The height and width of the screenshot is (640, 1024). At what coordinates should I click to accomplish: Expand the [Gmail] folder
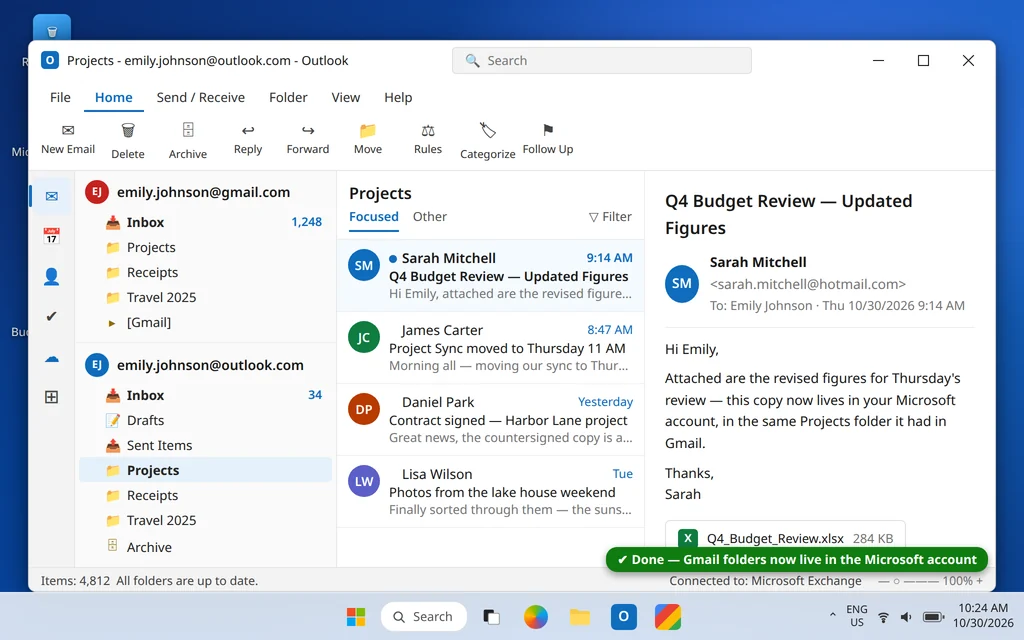point(112,323)
